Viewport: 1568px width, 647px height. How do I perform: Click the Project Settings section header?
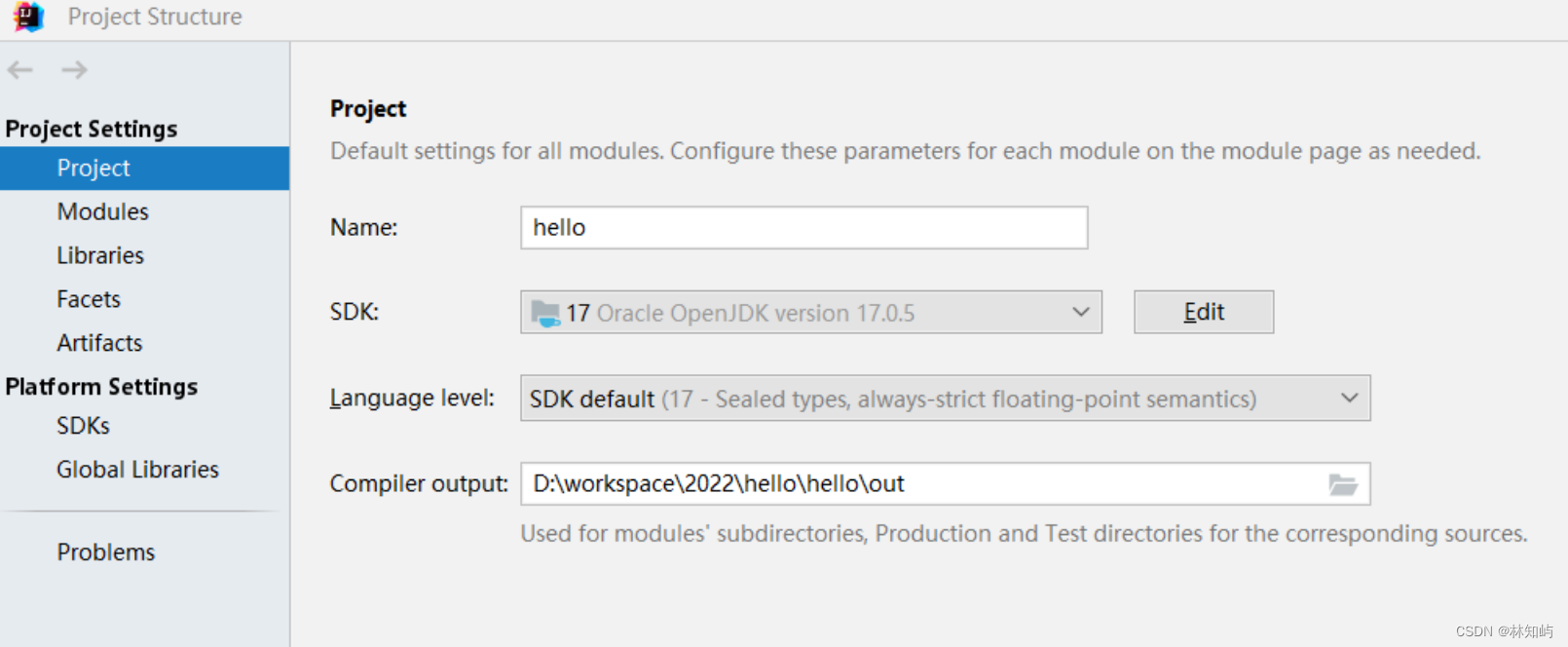point(91,128)
